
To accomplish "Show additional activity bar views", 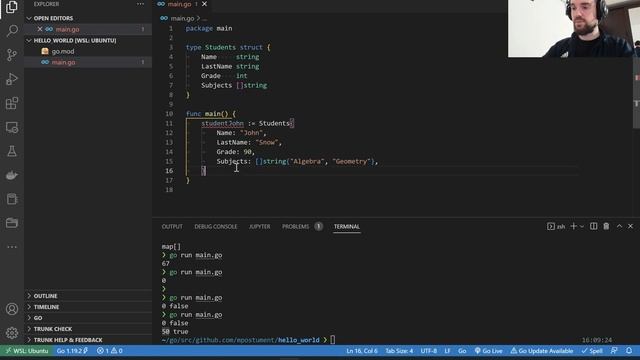I will pyautogui.click(x=12, y=247).
